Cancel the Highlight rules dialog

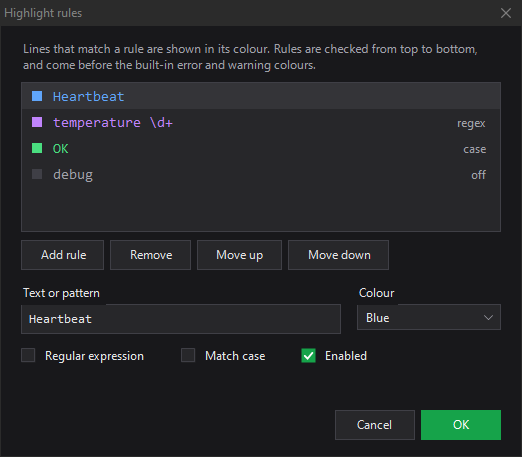click(x=375, y=425)
